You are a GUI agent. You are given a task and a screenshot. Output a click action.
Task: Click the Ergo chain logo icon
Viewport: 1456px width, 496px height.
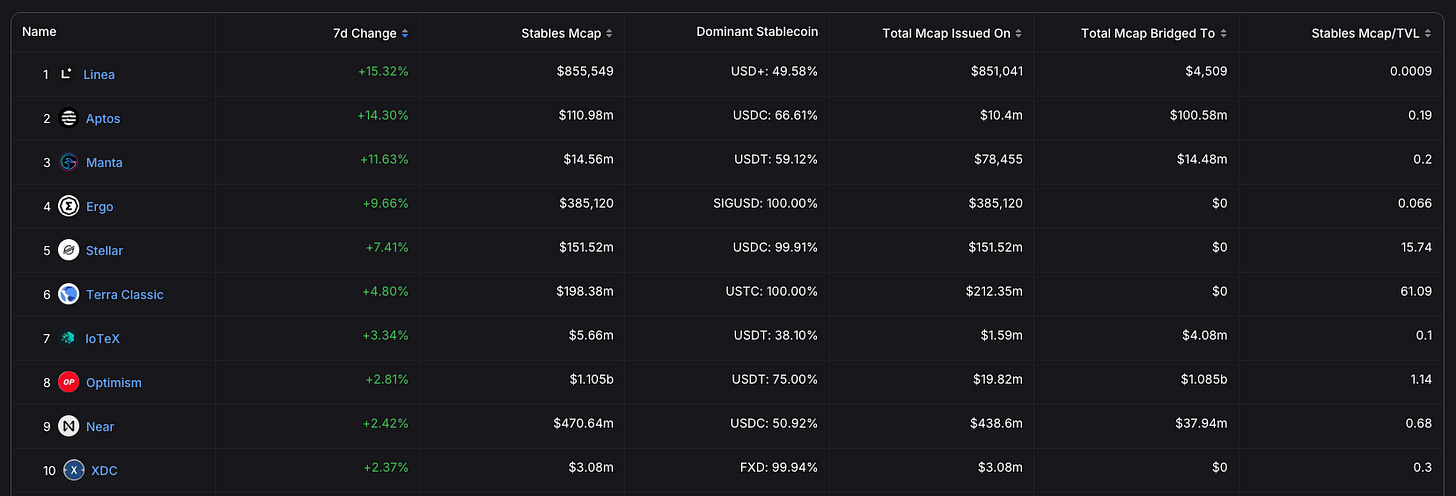pyautogui.click(x=68, y=206)
